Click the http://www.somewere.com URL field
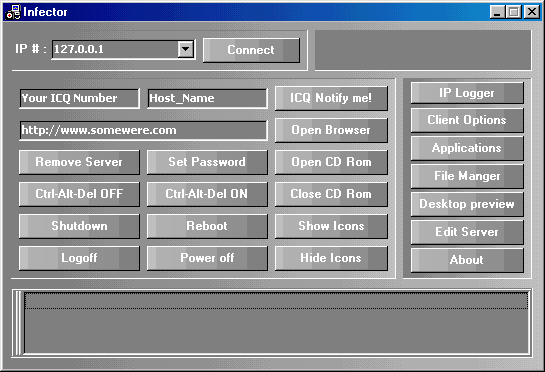The height and width of the screenshot is (372, 545). [x=143, y=130]
